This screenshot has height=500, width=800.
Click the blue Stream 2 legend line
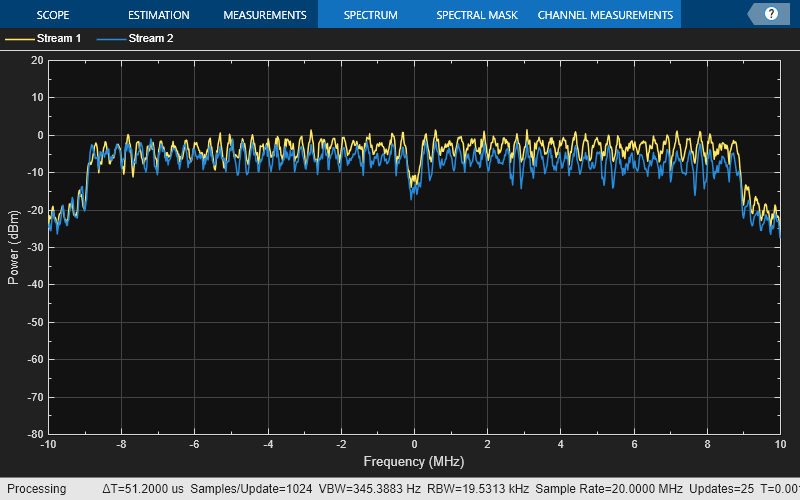coord(111,39)
